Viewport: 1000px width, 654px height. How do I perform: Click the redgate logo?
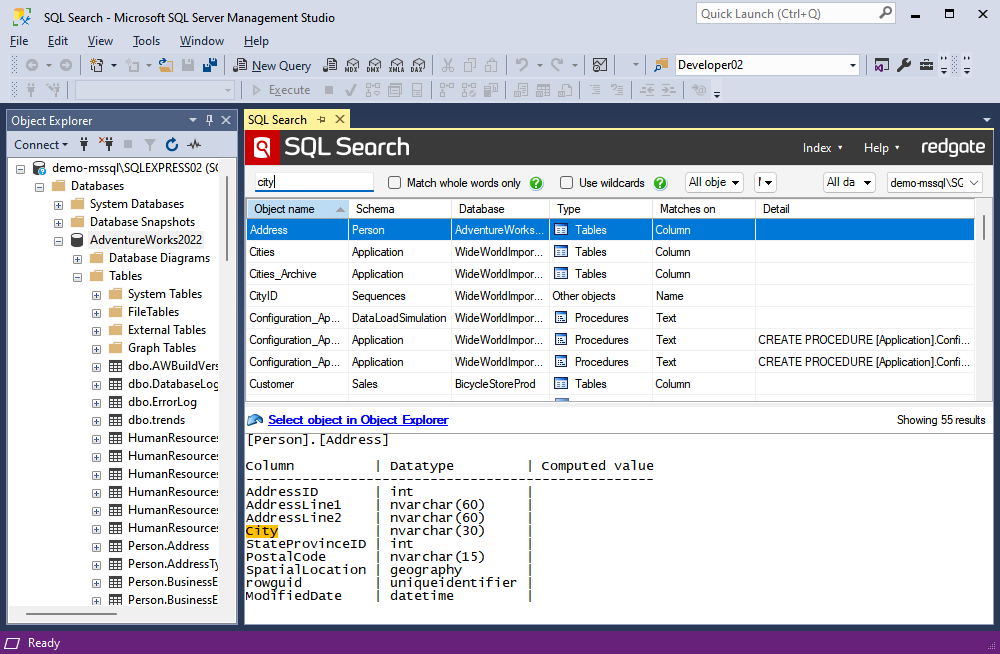953,147
